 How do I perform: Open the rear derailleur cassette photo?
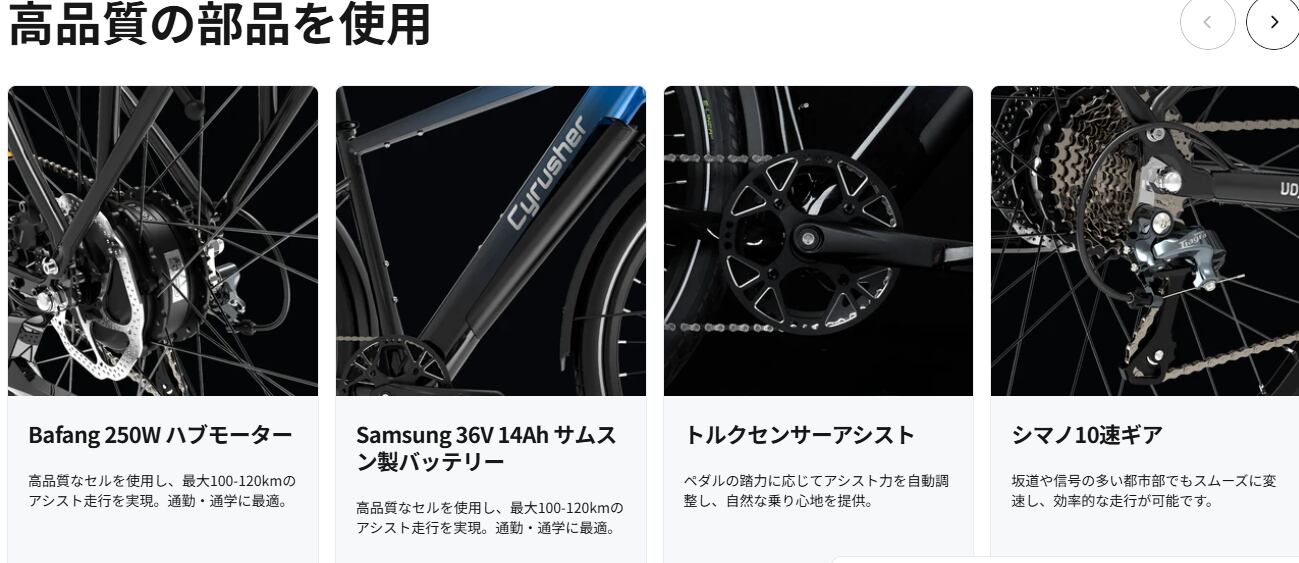pos(1145,241)
